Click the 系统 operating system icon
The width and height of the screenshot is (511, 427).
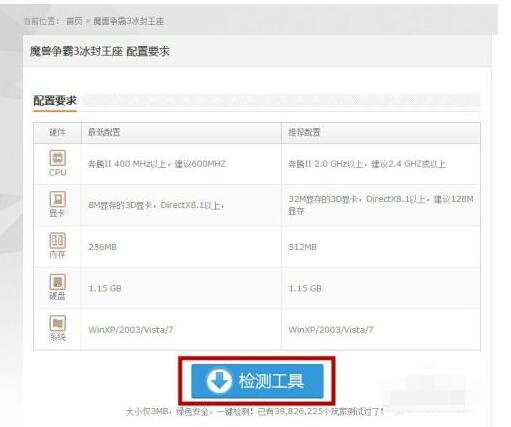(x=57, y=323)
